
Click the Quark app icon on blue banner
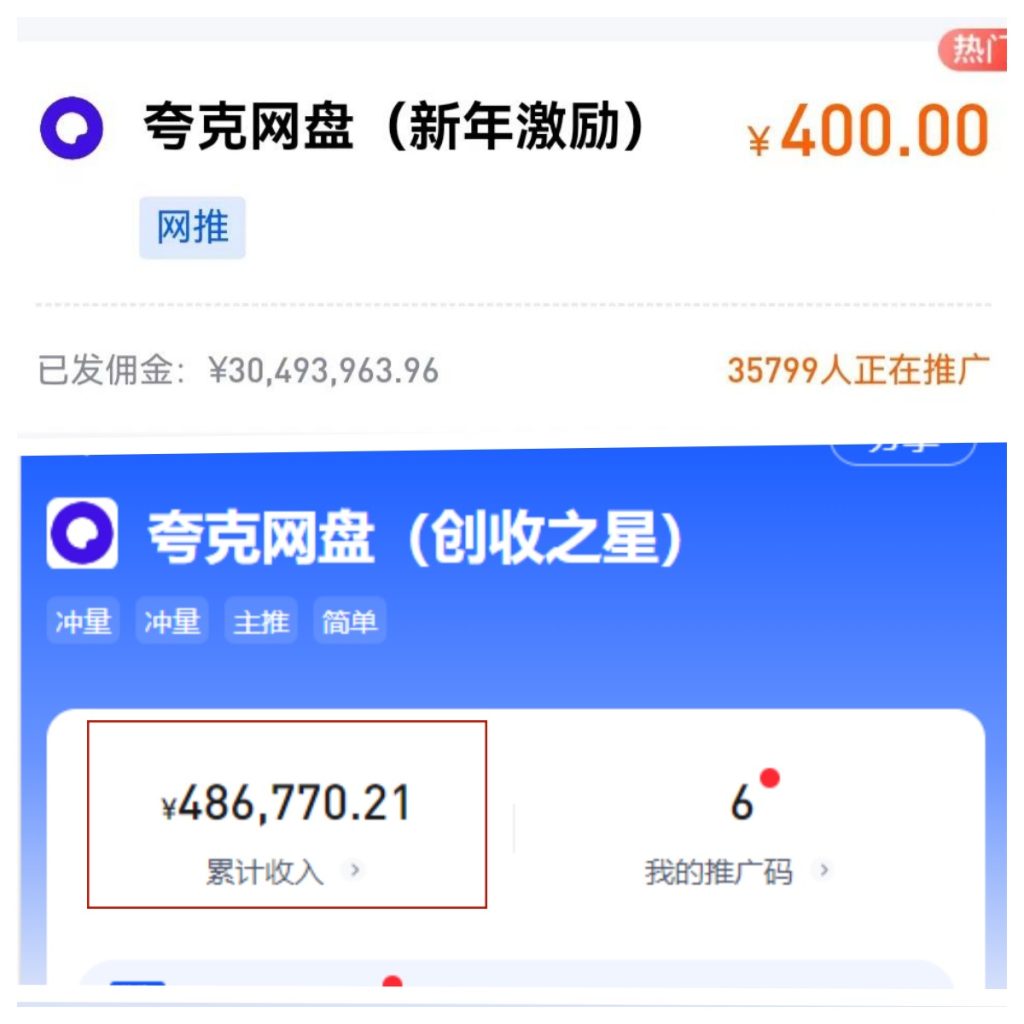(x=82, y=533)
